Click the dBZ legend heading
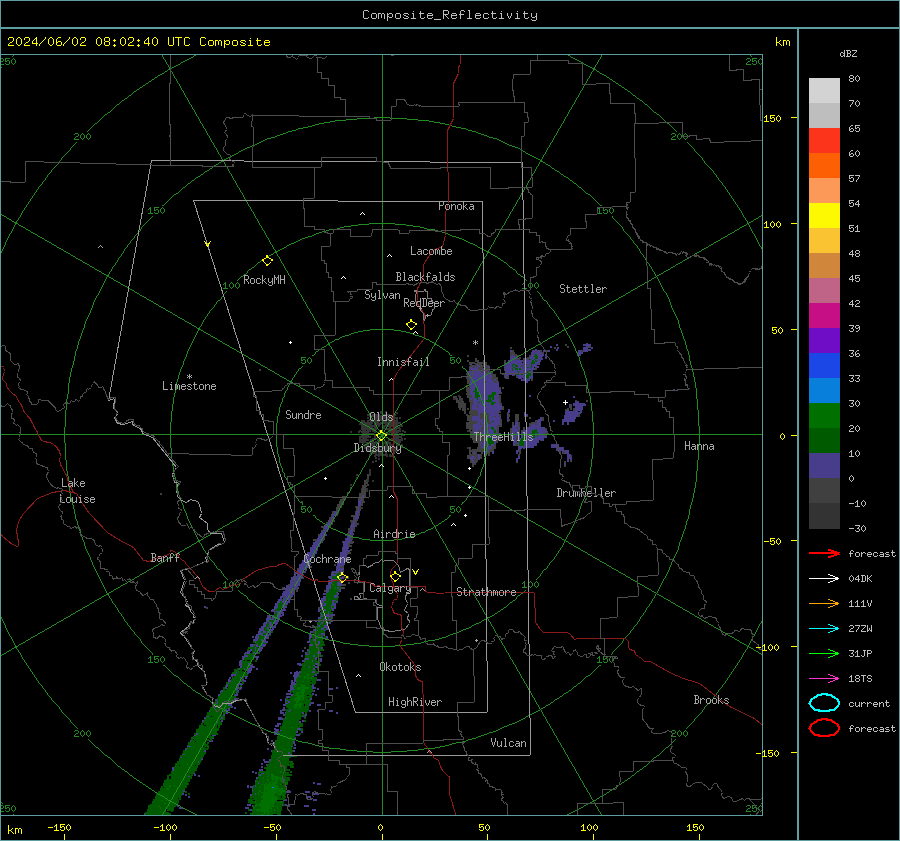This screenshot has width=900, height=841. point(848,54)
